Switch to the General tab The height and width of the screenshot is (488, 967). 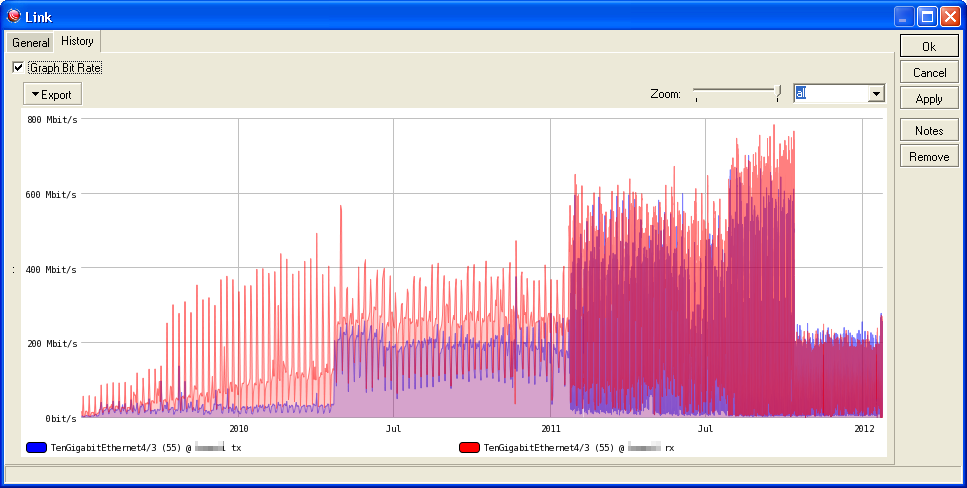[x=31, y=43]
